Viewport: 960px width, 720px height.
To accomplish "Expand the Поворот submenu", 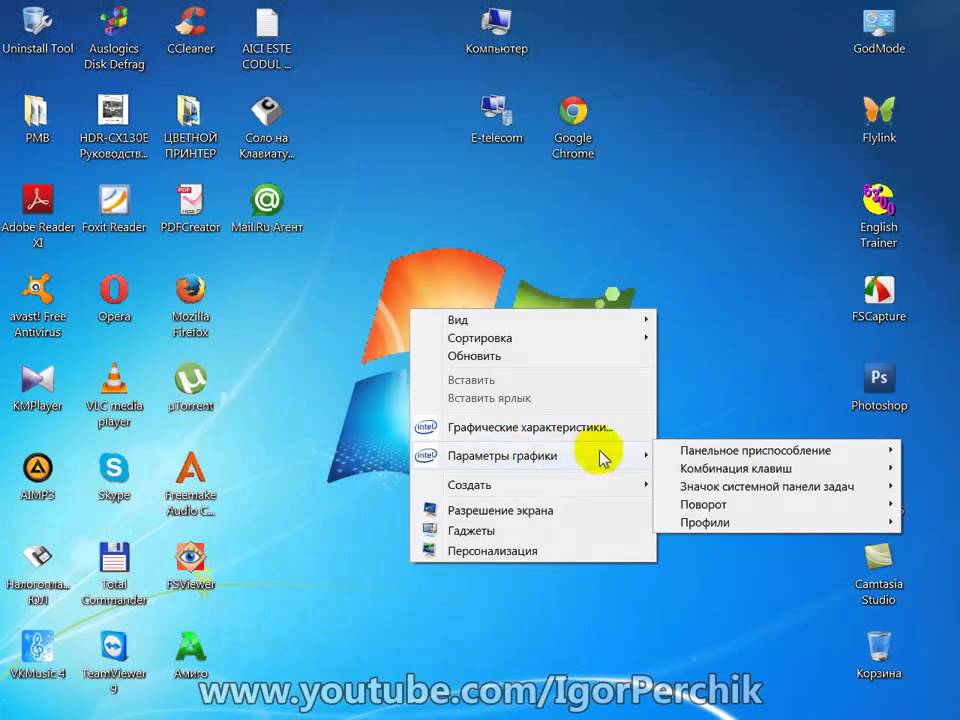I will pyautogui.click(x=778, y=504).
